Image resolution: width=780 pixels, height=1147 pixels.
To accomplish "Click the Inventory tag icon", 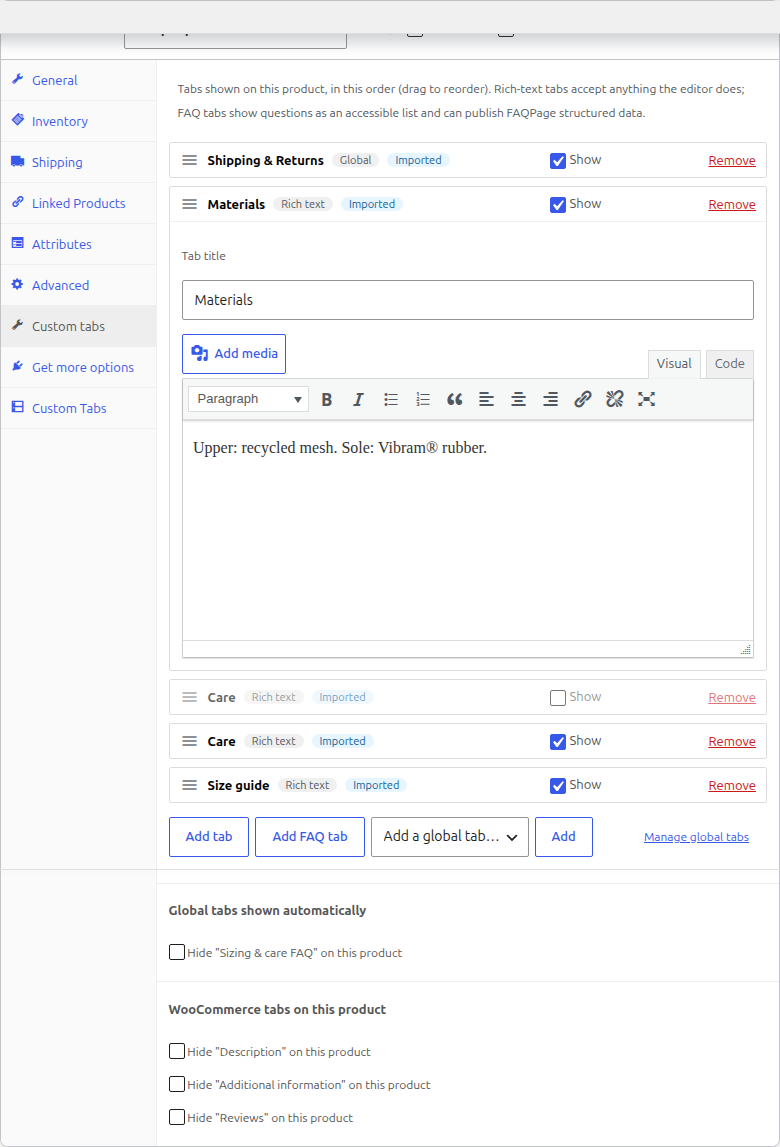I will coord(18,120).
